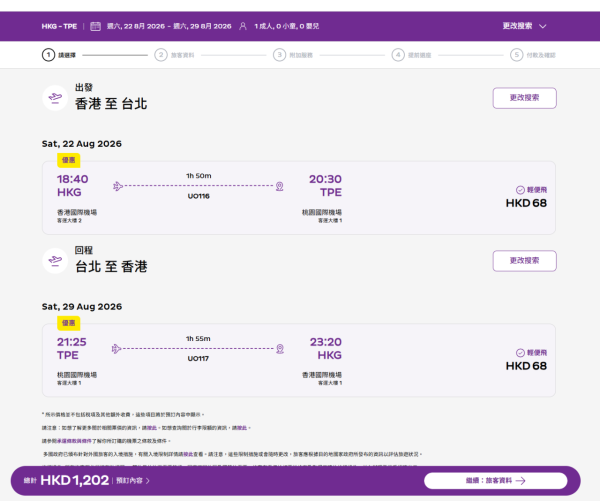
Task: Click the yellow promo tag on UO117 card
Action: 68,323
